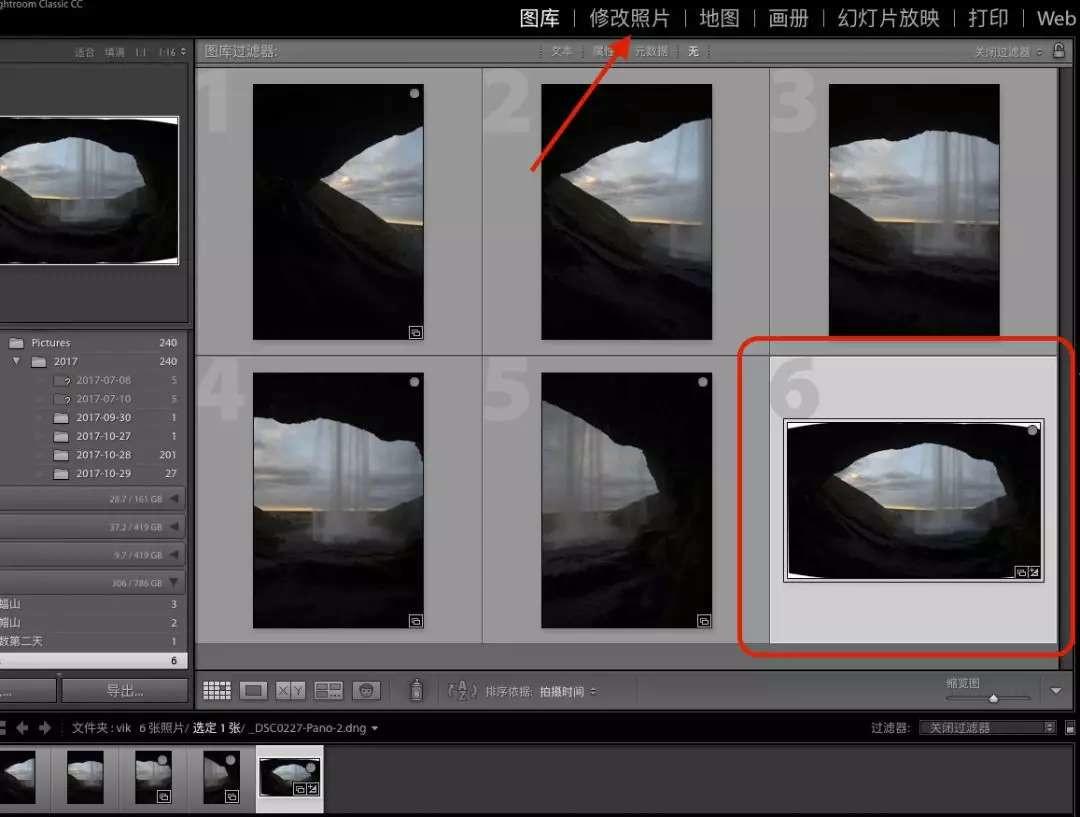Switch to Loupe view in the toolbar

coord(253,690)
